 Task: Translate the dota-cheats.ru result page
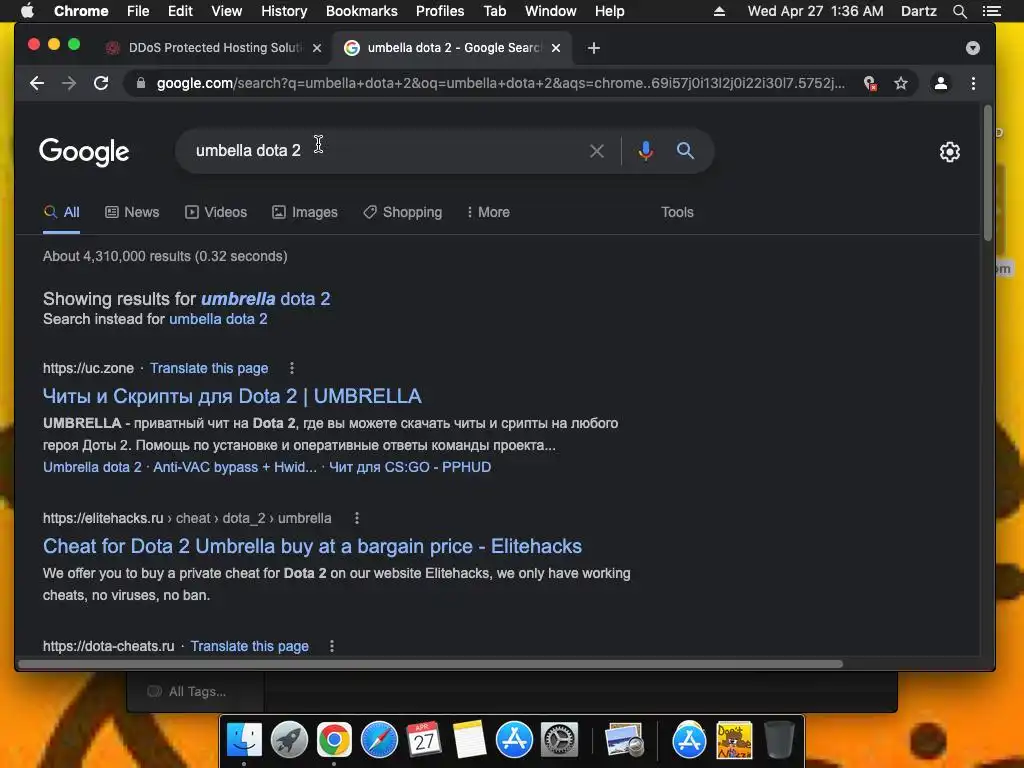click(x=249, y=646)
